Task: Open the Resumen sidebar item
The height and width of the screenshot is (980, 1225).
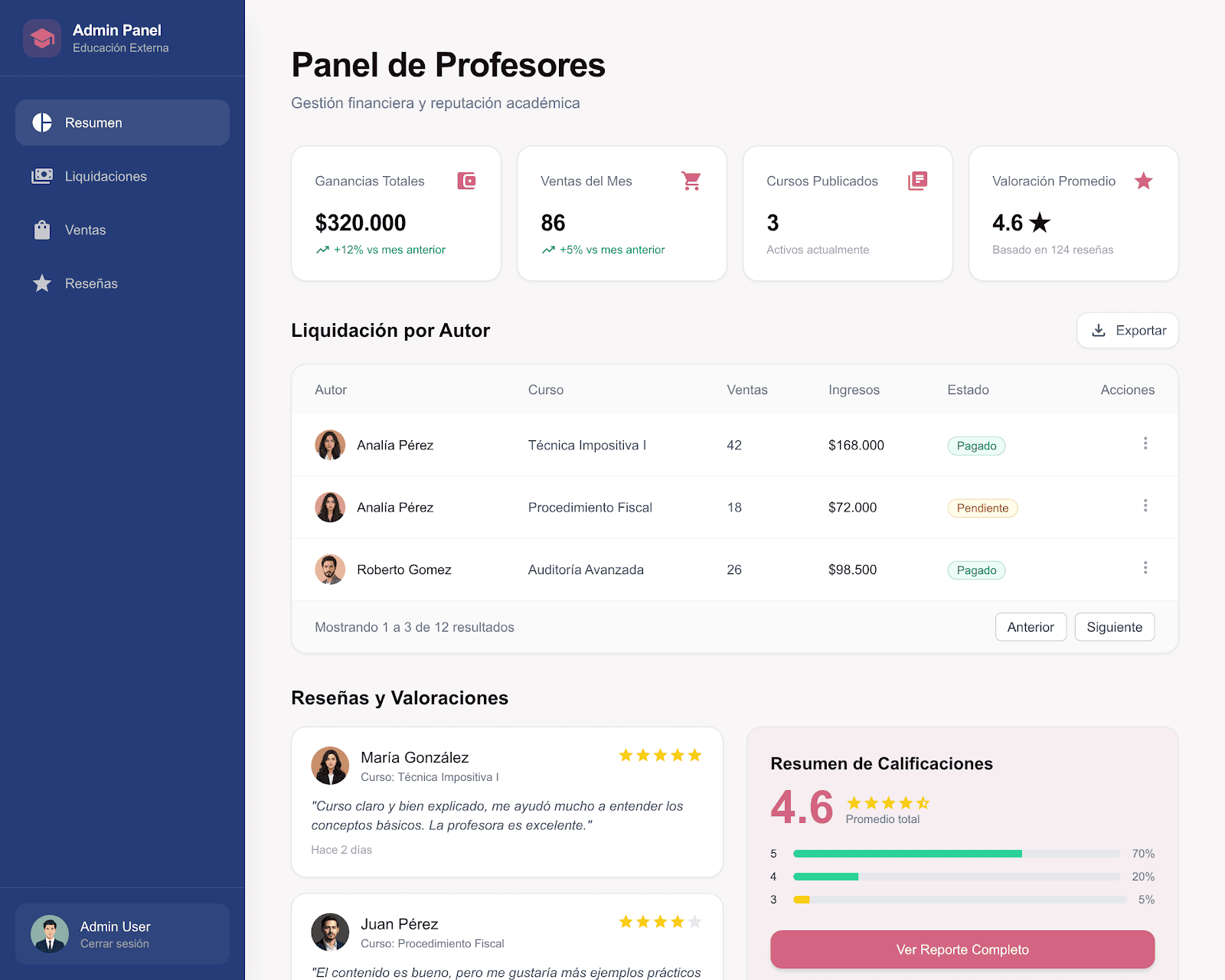Action: 122,122
